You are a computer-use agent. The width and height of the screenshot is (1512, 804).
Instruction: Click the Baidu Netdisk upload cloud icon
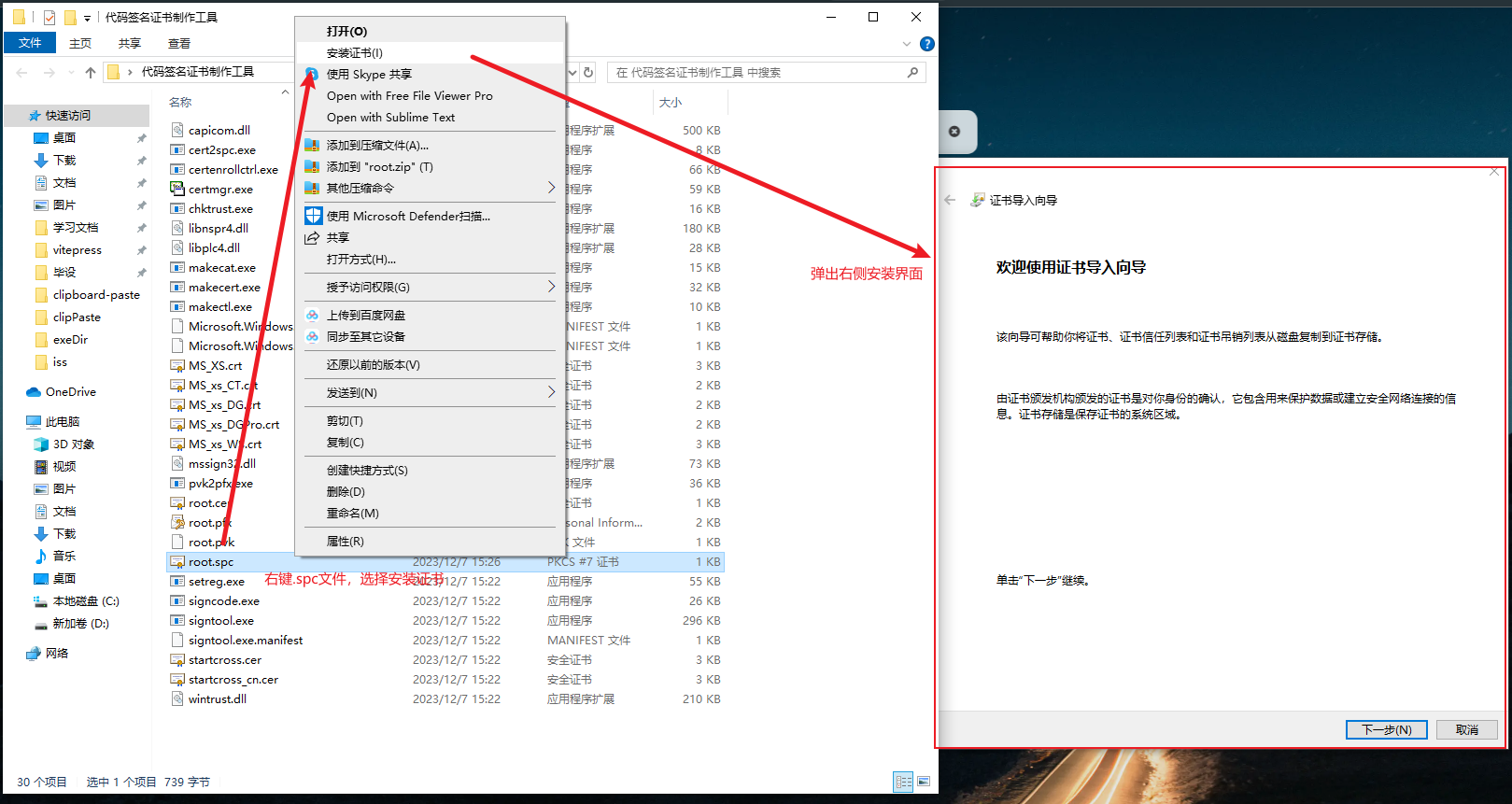click(313, 316)
